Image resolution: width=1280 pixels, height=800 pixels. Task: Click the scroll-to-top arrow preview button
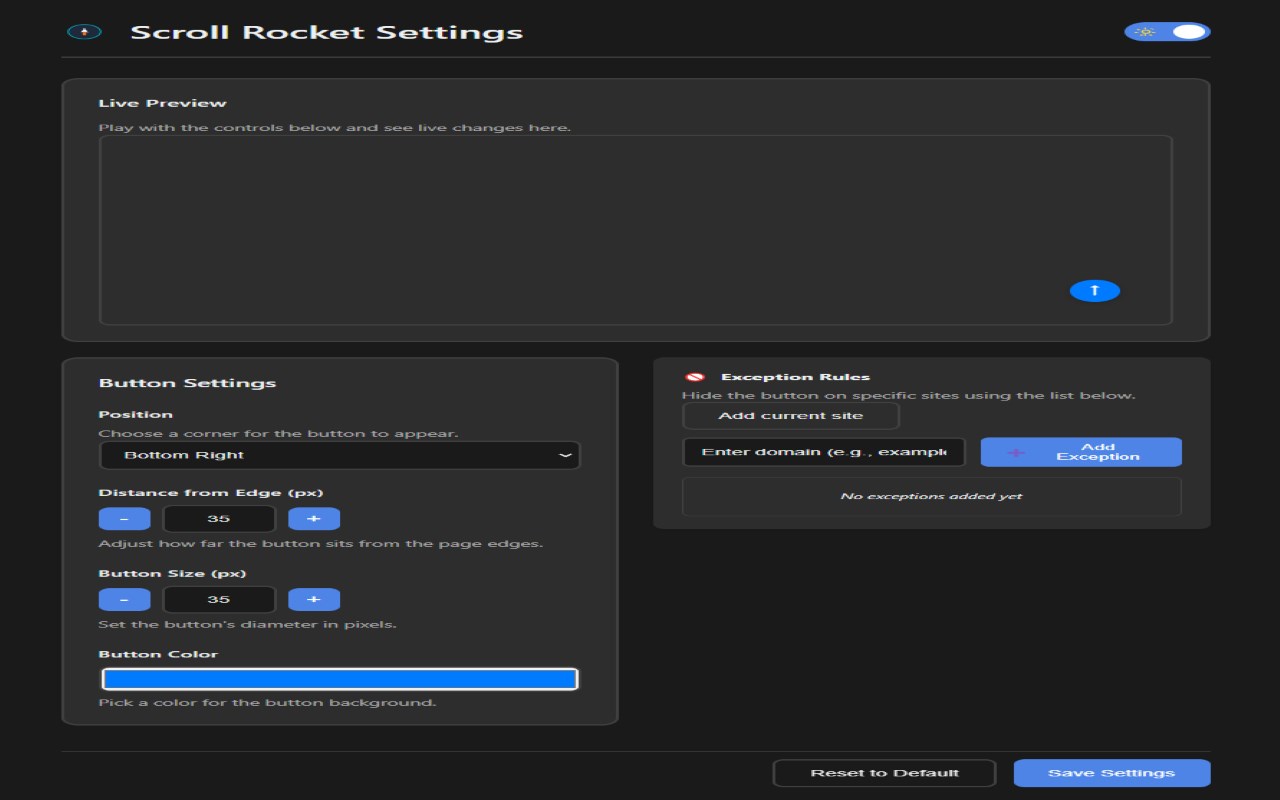pos(1094,290)
